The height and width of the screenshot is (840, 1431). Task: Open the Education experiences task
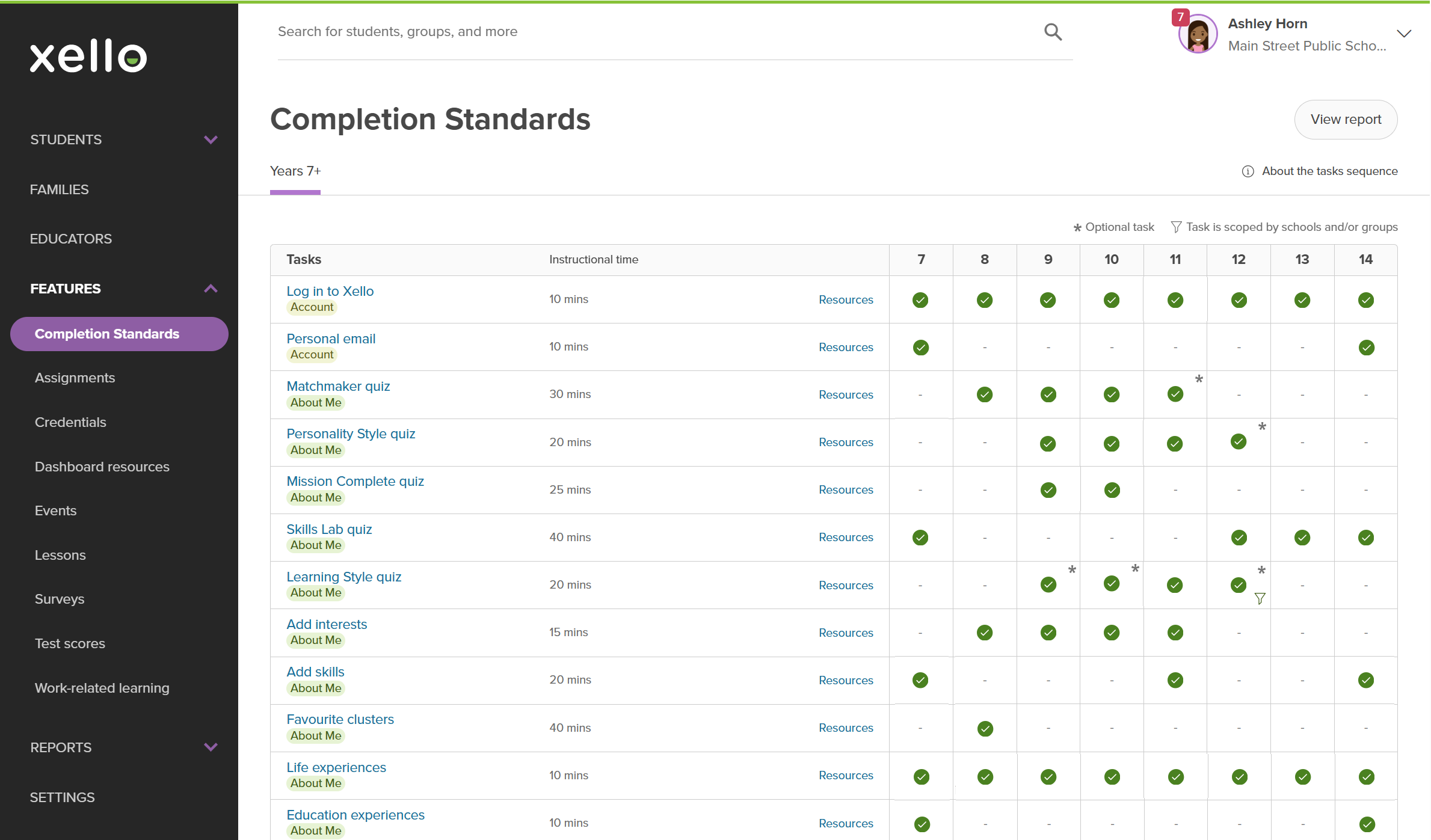pos(355,815)
